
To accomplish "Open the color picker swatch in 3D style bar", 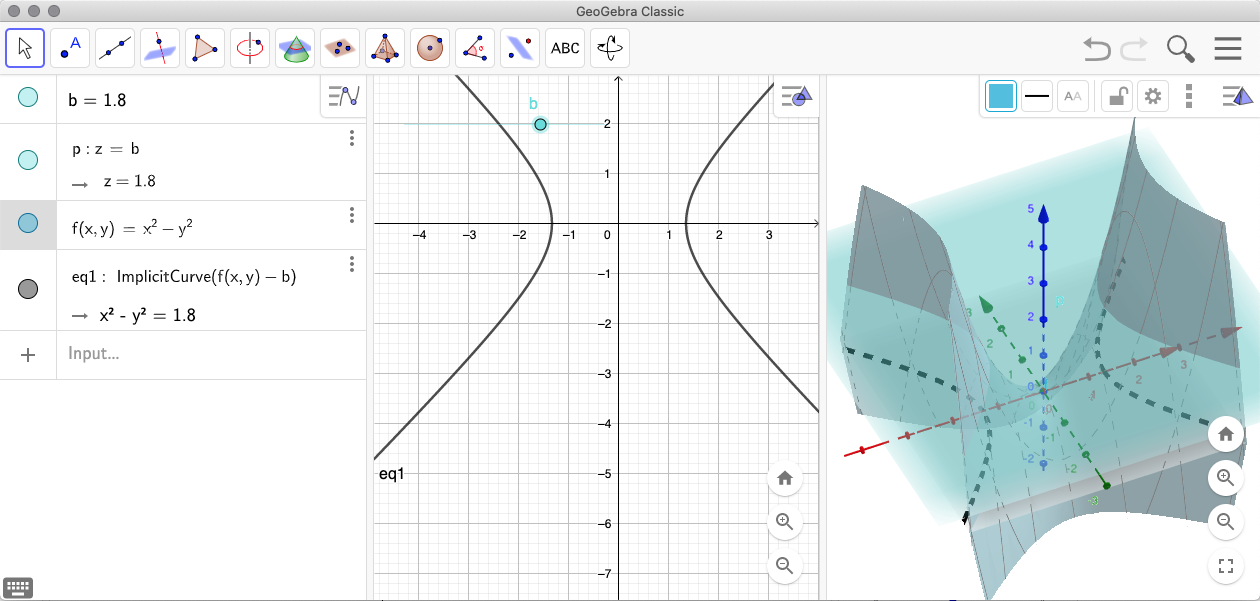I will pyautogui.click(x=1001, y=96).
